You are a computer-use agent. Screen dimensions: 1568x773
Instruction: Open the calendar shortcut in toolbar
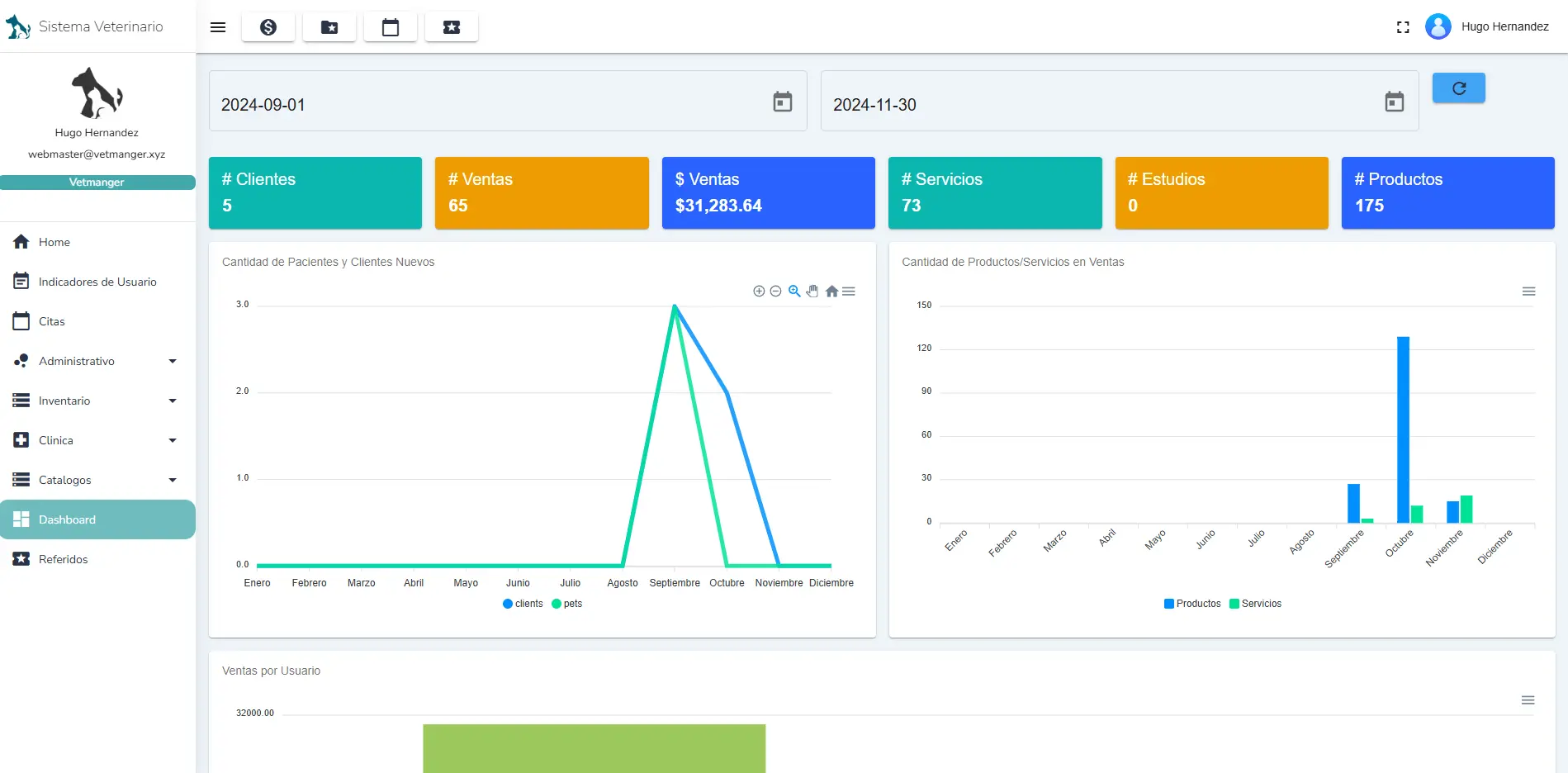pyautogui.click(x=391, y=27)
